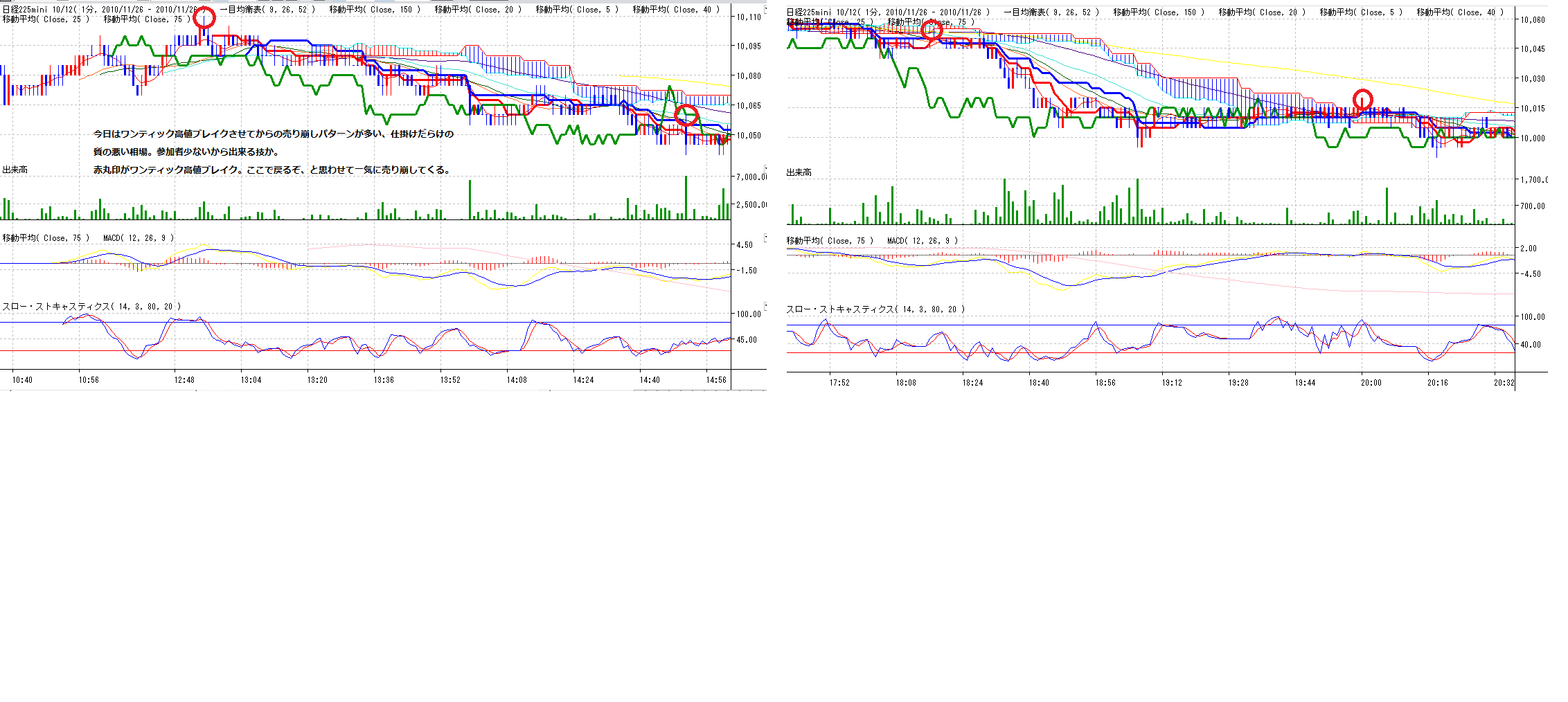Click the 日経225mini title in the right chart

(x=810, y=12)
